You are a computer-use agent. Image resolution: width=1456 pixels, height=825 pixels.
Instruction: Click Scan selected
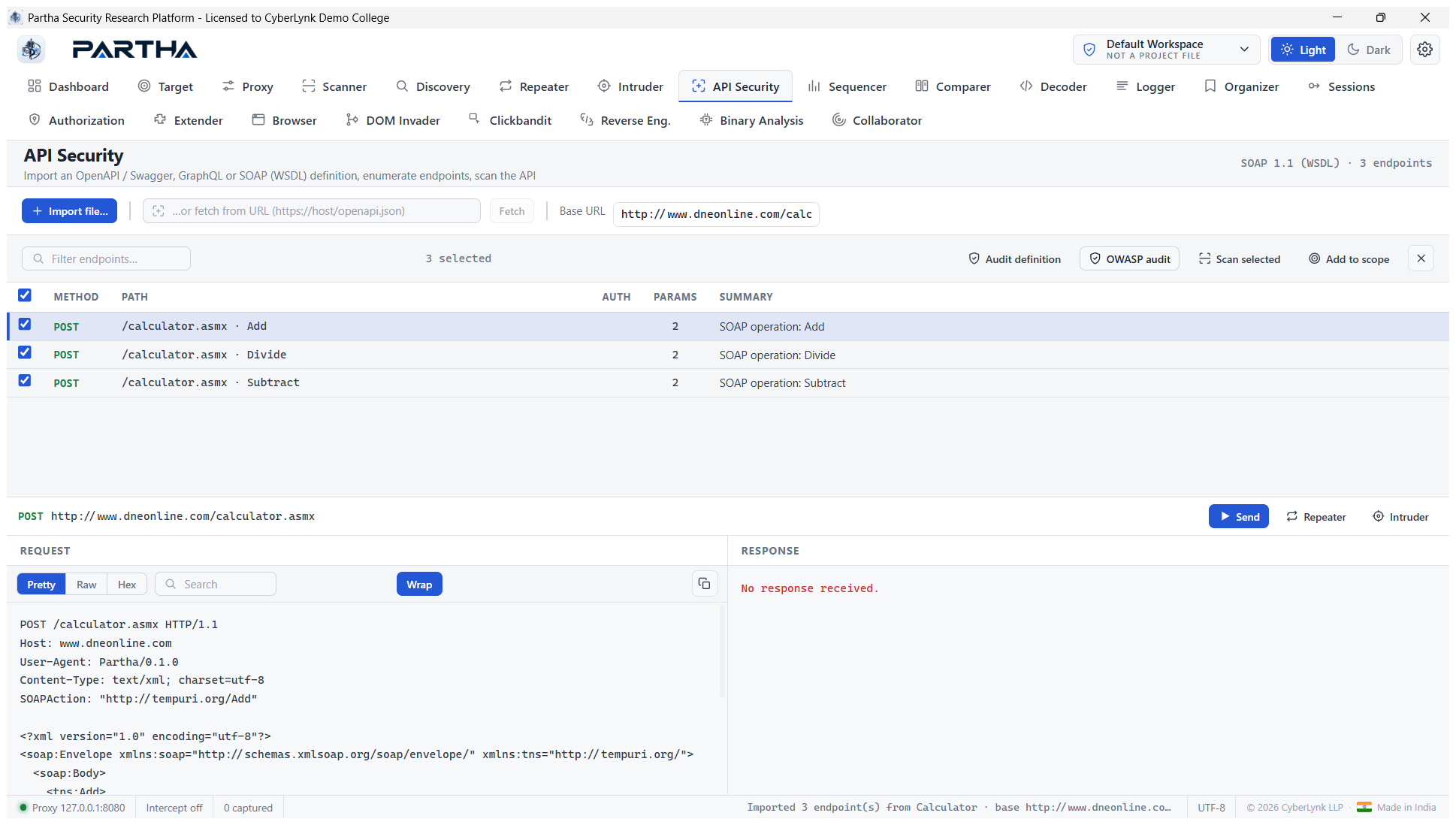point(1240,258)
